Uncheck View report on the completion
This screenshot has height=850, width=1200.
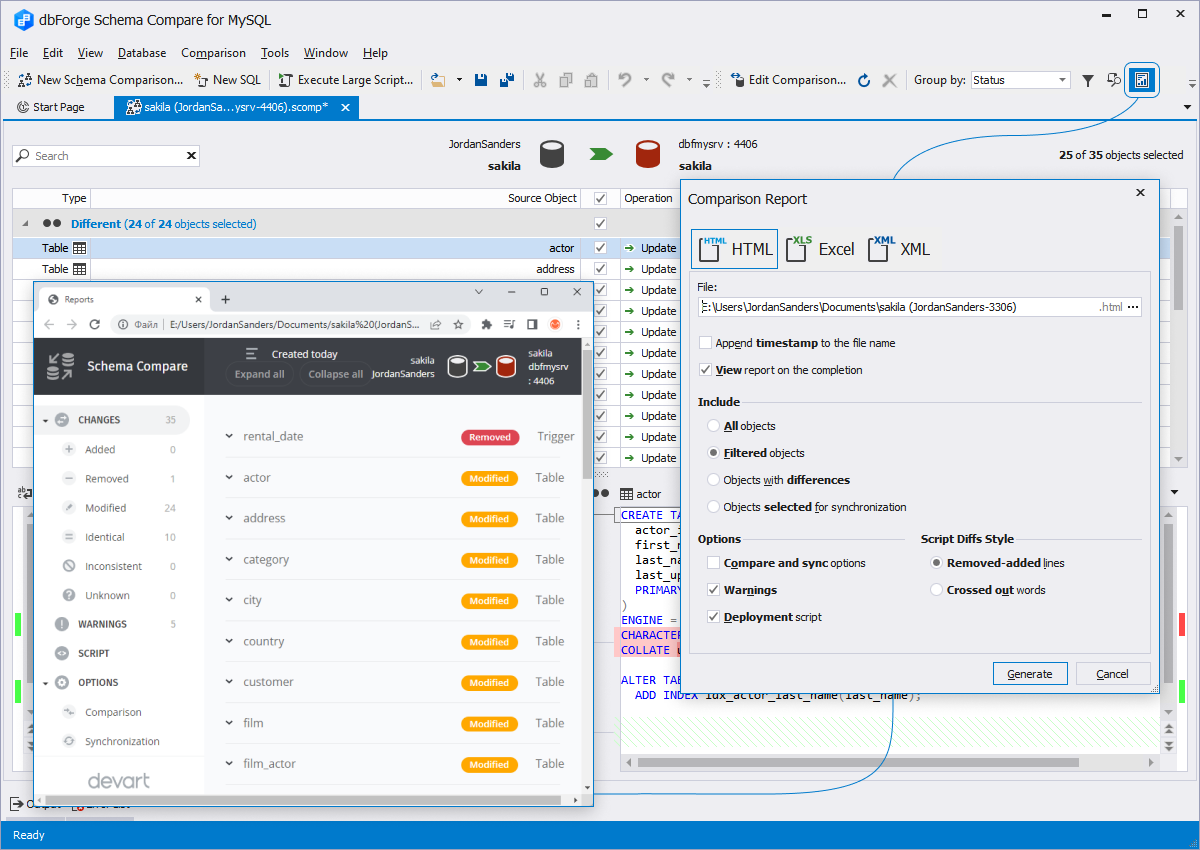coord(706,370)
